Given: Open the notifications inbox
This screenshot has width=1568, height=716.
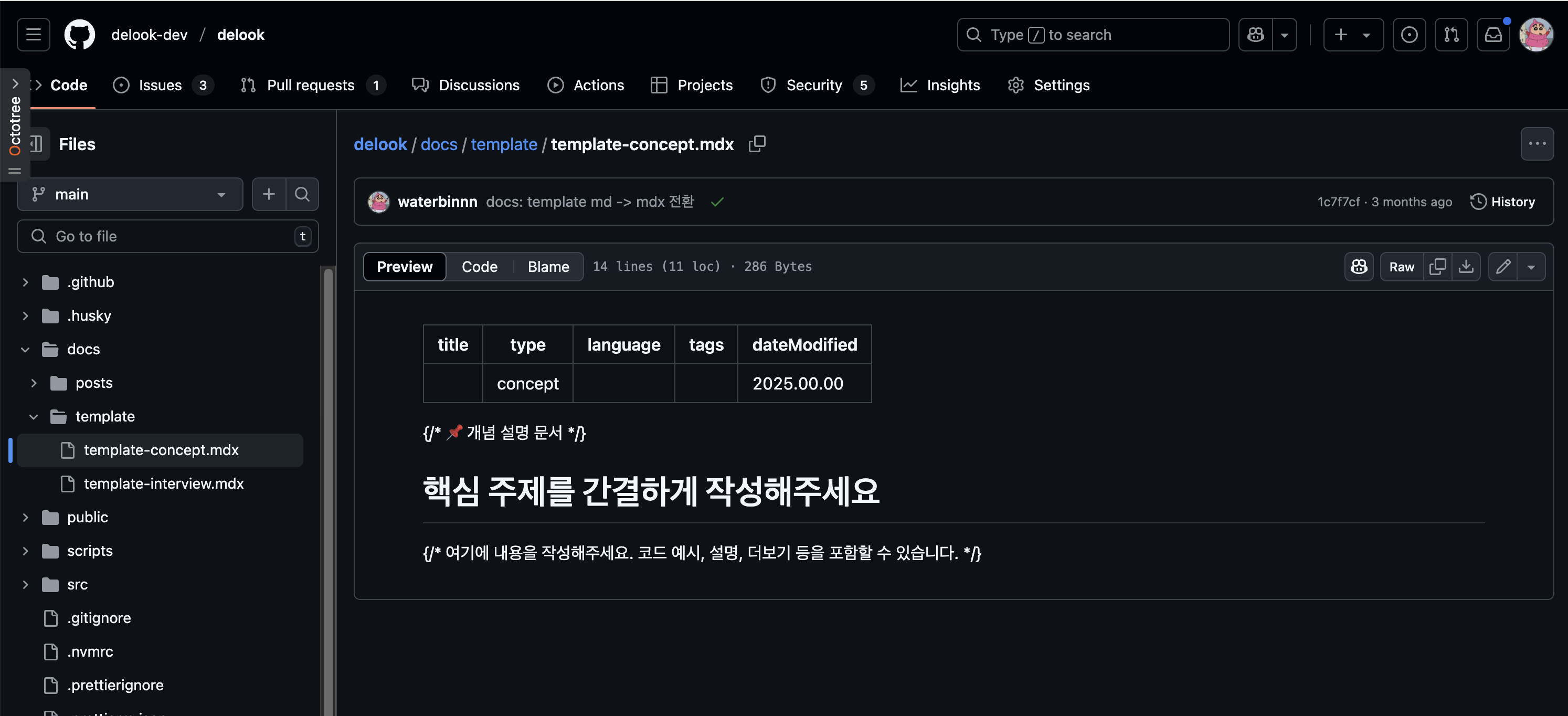Looking at the screenshot, I should coord(1493,35).
